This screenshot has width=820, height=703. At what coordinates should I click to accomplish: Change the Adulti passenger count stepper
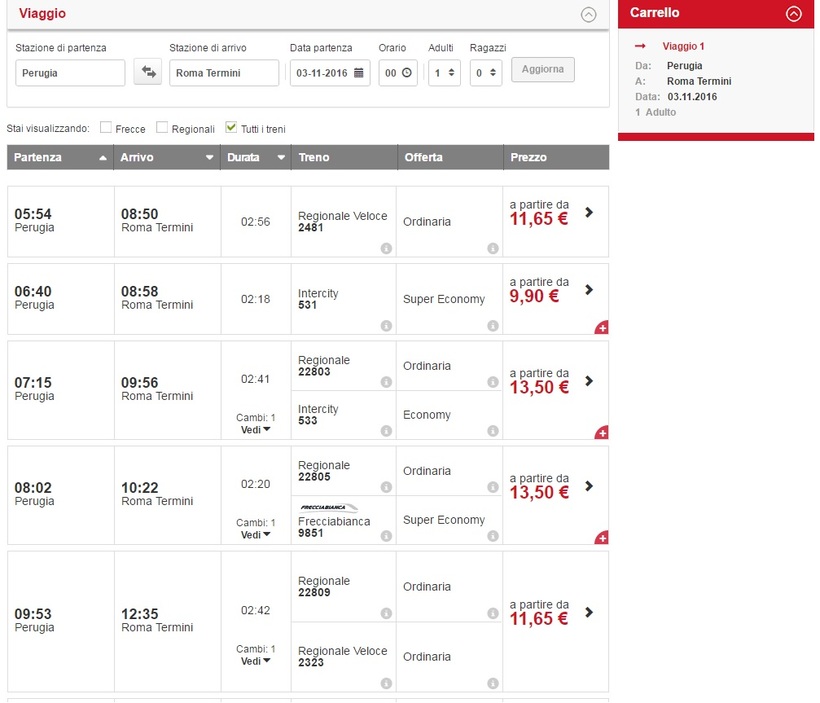(451, 73)
